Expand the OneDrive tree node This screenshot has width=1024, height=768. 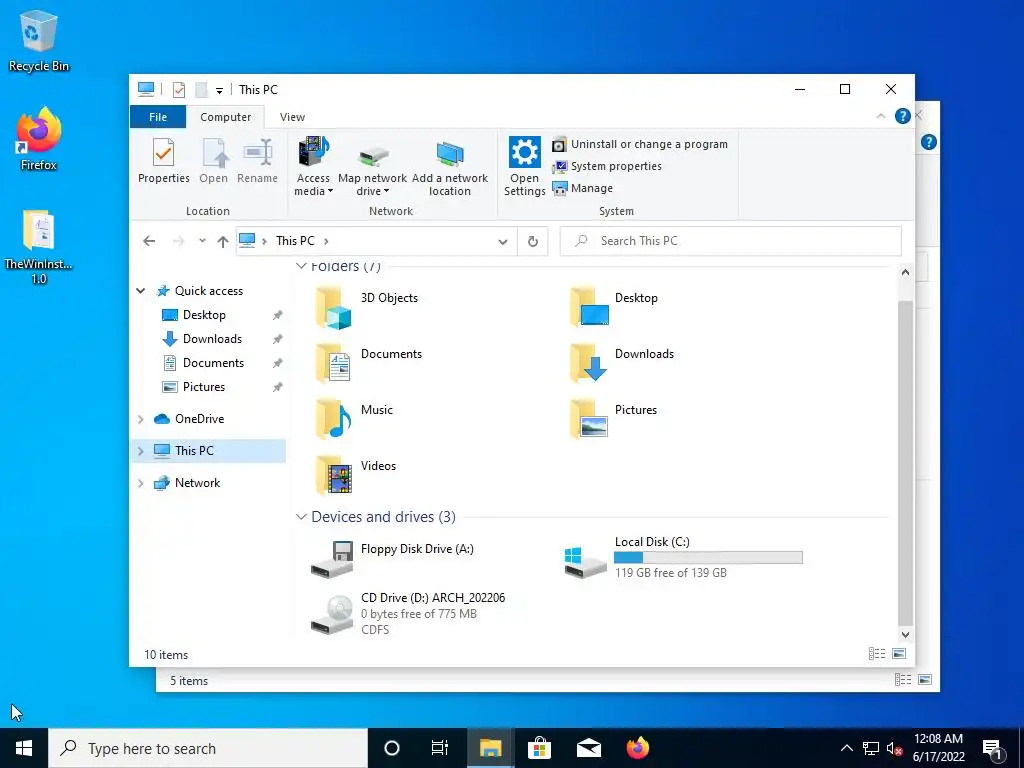pyautogui.click(x=140, y=419)
